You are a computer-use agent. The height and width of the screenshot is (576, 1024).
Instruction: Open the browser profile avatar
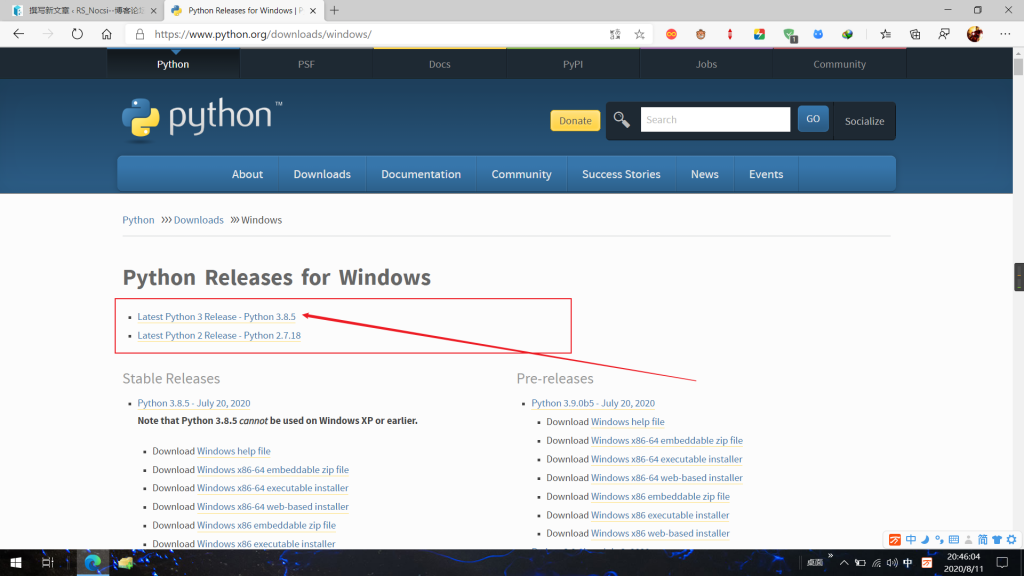point(974,34)
